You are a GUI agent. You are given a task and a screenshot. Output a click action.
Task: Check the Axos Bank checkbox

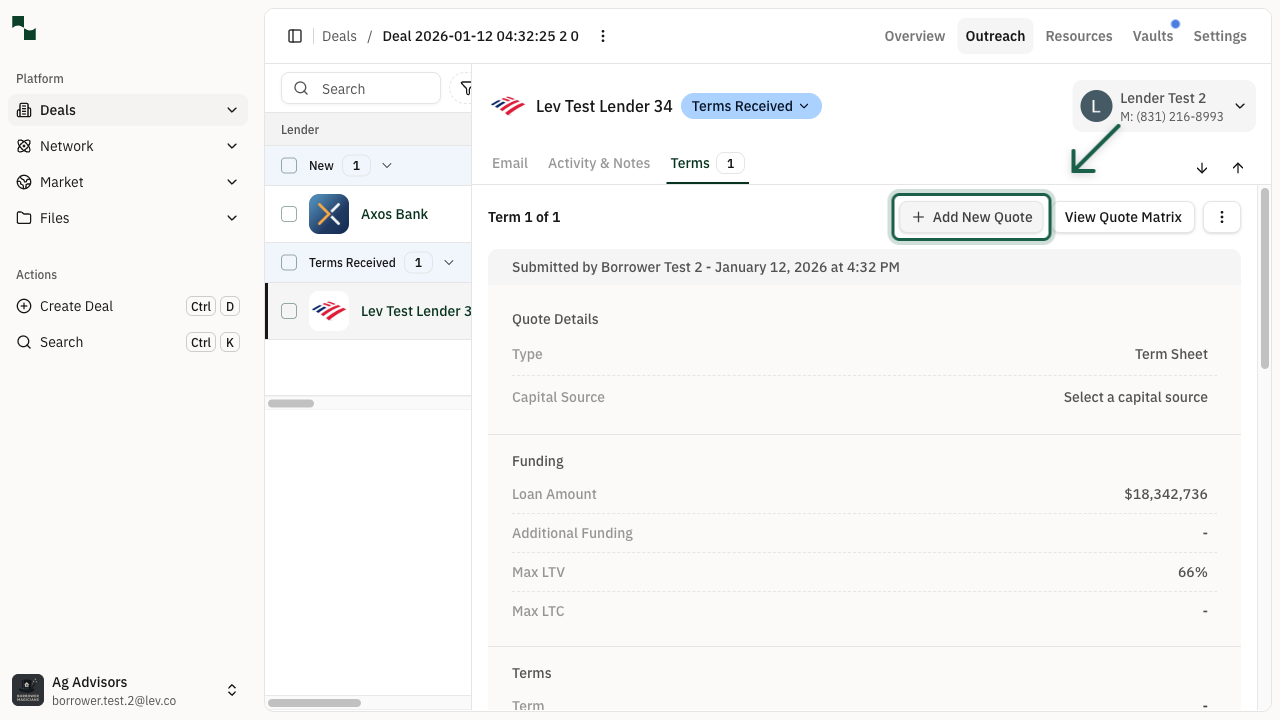pyautogui.click(x=289, y=214)
